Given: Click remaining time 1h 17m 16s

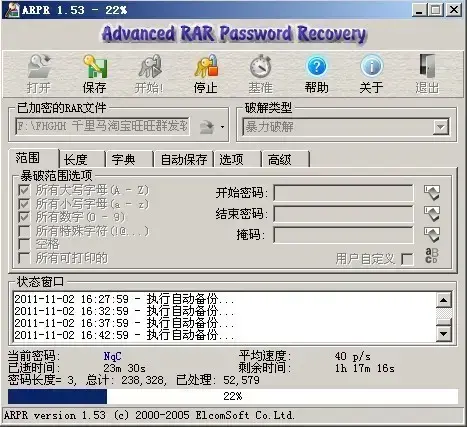Looking at the screenshot, I should [x=365, y=368].
